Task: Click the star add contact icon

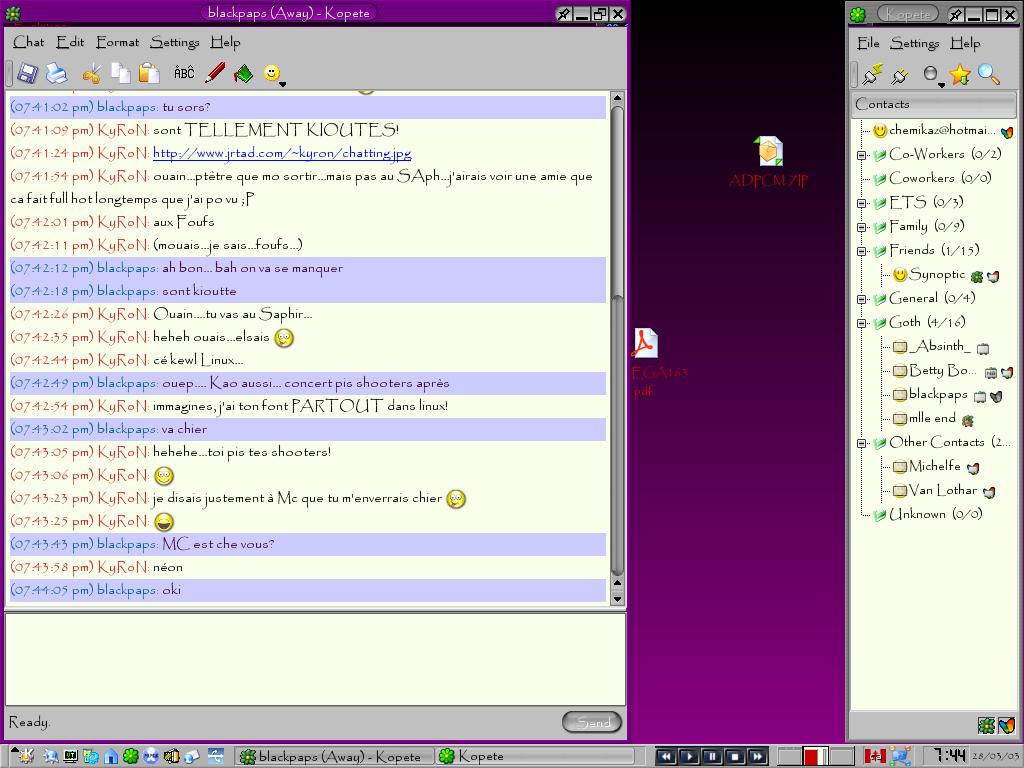Action: point(960,75)
